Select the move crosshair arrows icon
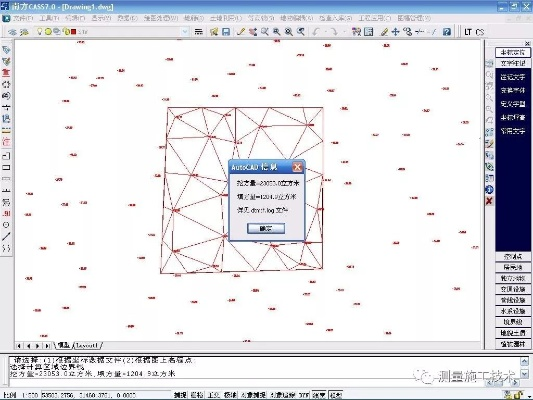 coord(395,32)
